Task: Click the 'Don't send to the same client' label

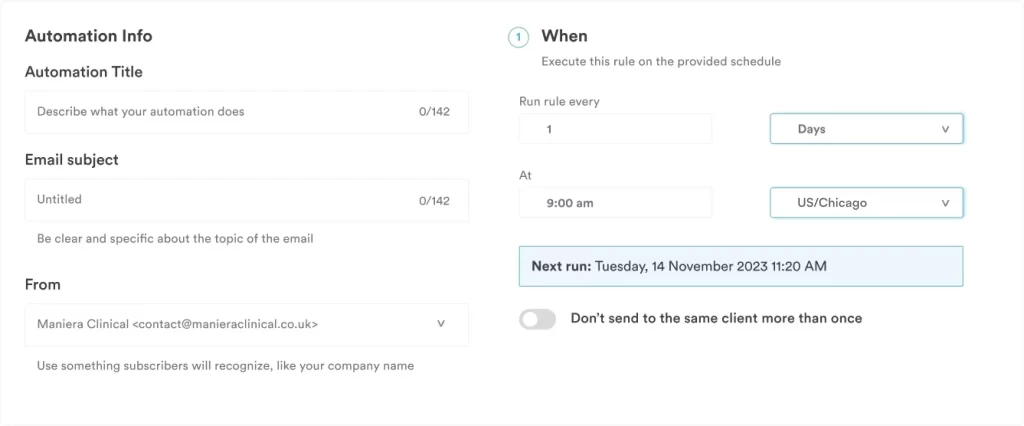Action: (x=716, y=318)
